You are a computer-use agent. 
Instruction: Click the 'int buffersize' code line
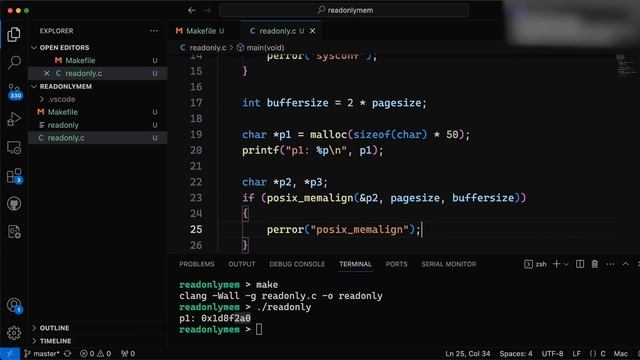coord(334,103)
